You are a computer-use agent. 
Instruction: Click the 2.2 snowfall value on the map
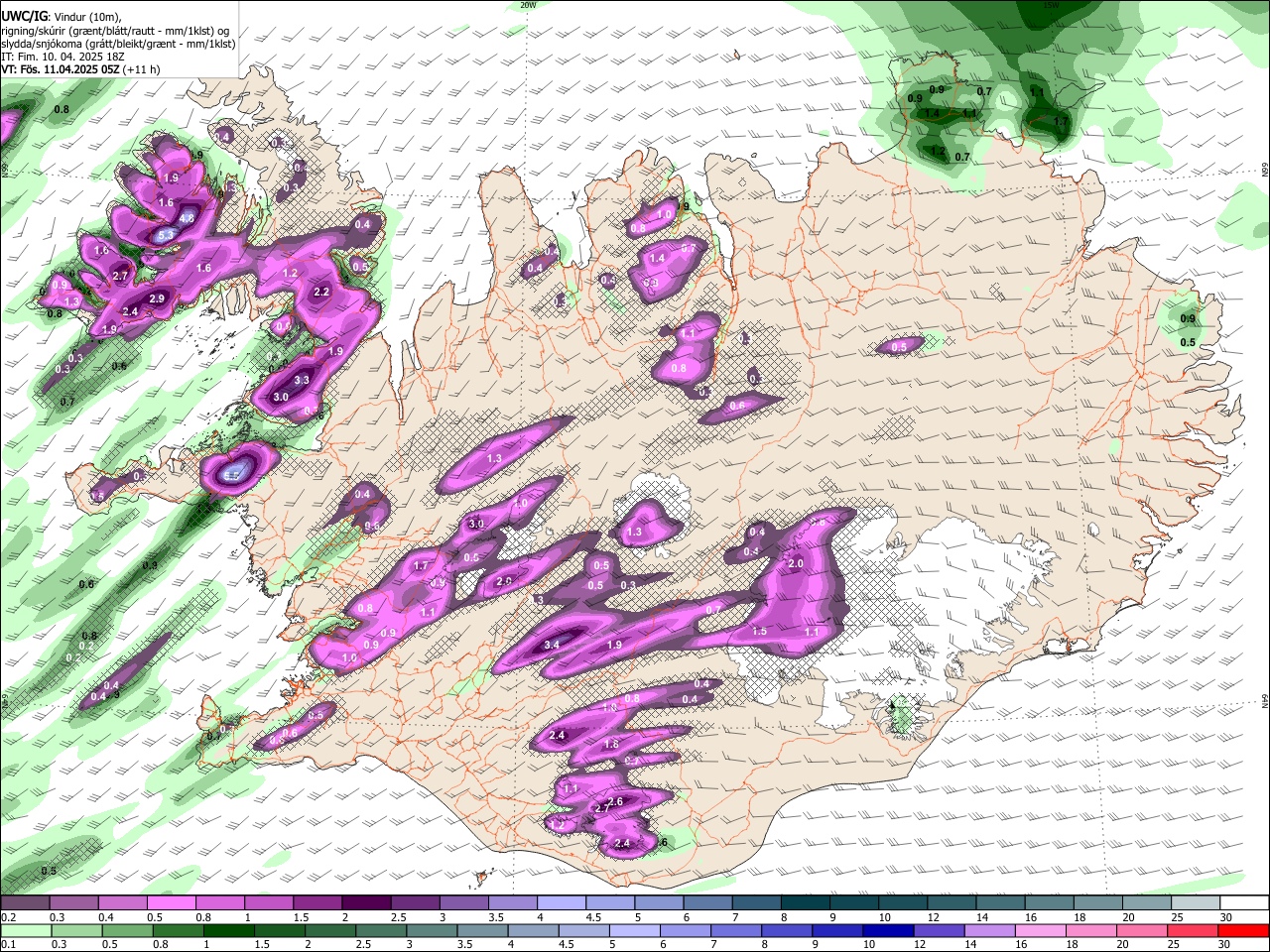tap(321, 292)
